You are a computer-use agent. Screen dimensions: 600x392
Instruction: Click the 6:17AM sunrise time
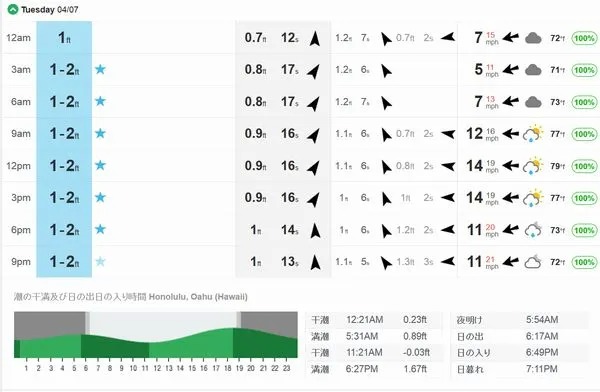click(x=542, y=336)
